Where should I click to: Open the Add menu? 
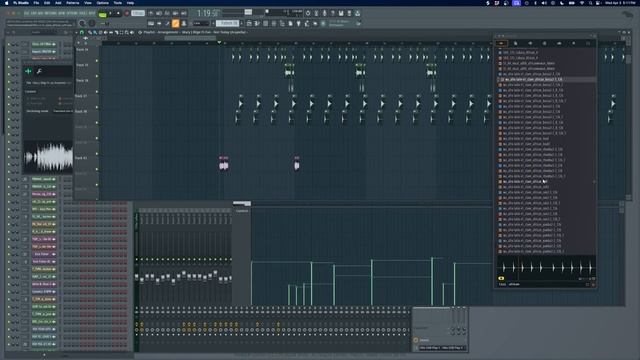point(58,2)
